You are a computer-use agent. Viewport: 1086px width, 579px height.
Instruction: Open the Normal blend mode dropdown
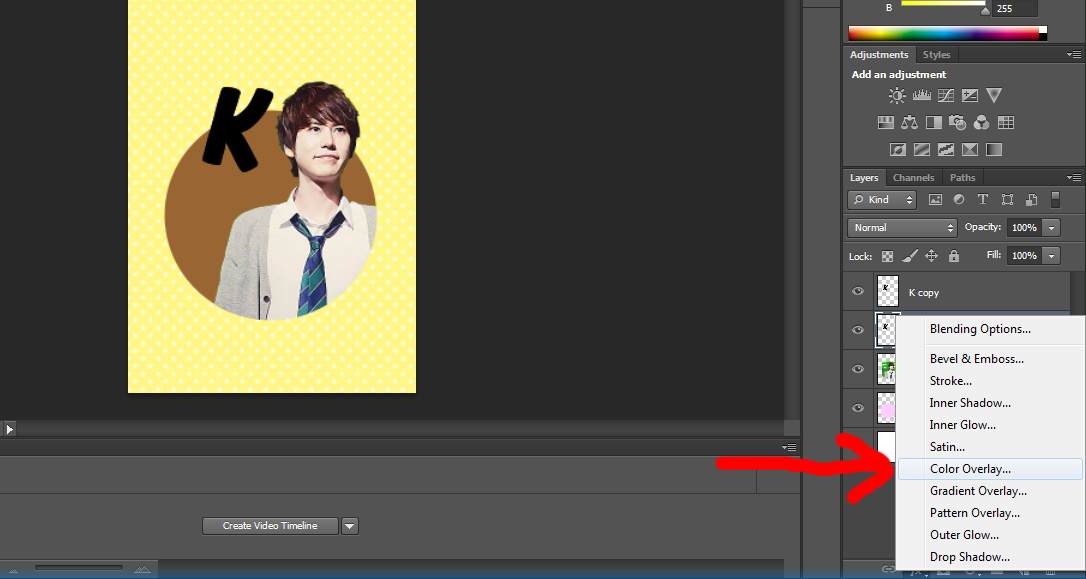click(902, 227)
